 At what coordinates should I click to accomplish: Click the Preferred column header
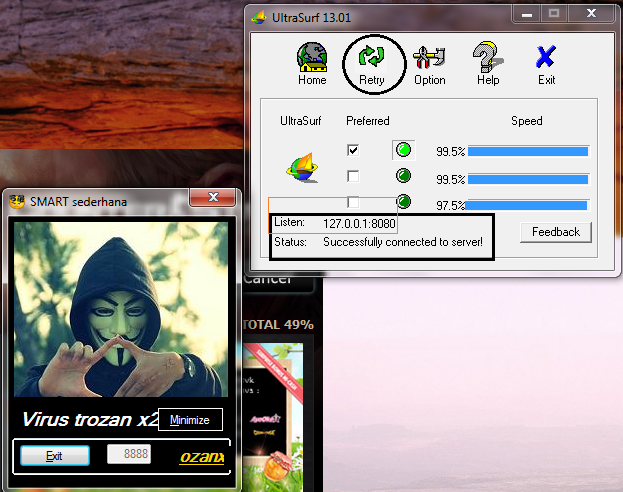point(368,121)
